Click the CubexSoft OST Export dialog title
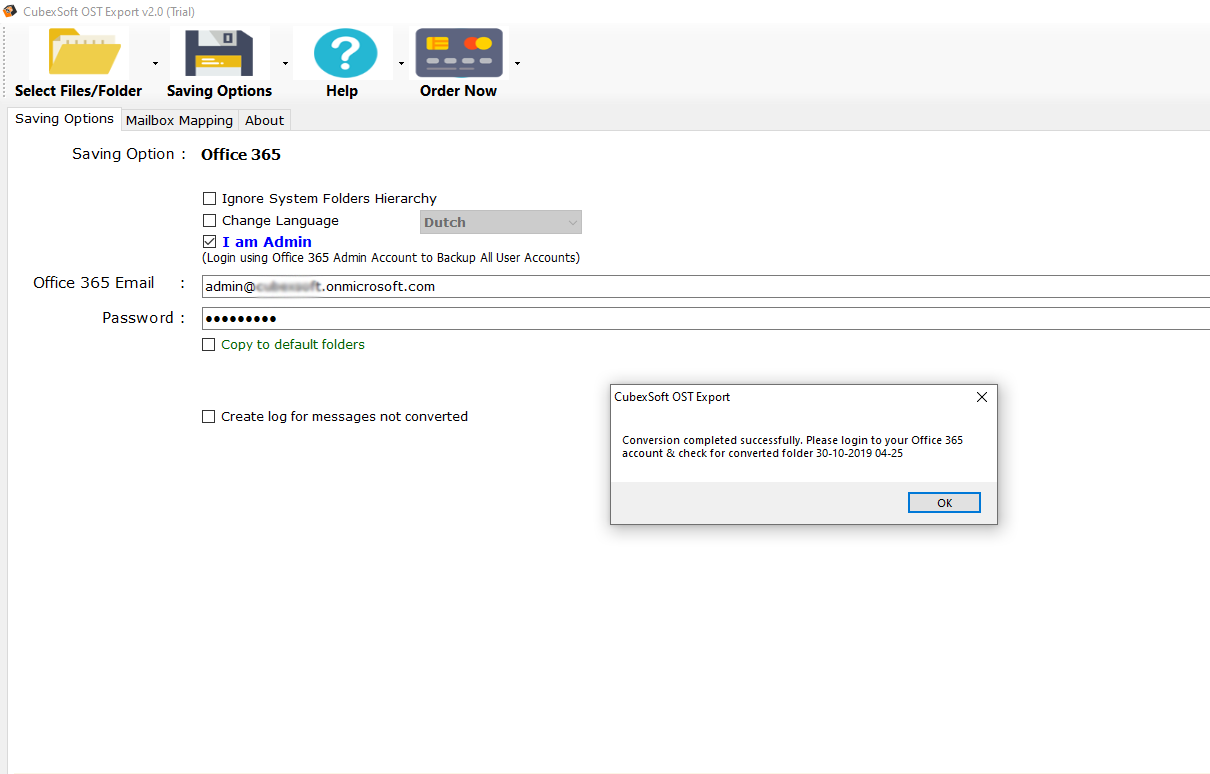The width and height of the screenshot is (1210, 774). (672, 397)
